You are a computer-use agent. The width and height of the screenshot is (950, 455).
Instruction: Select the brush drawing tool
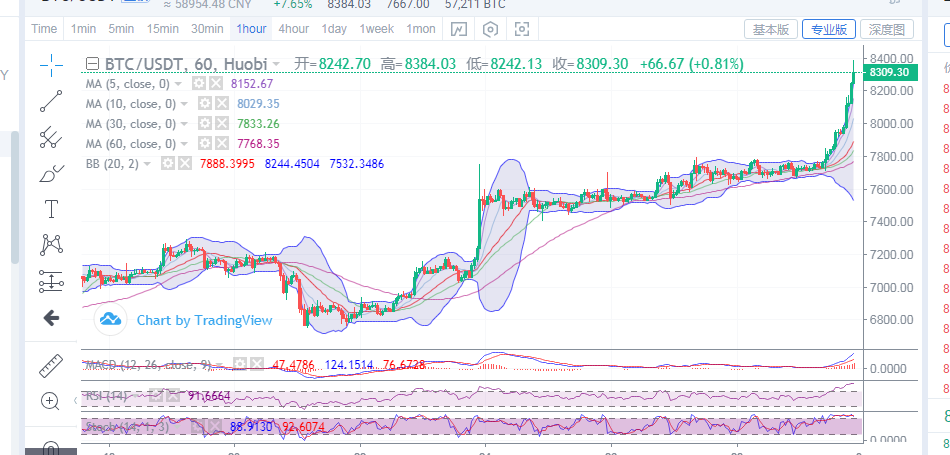[x=51, y=173]
